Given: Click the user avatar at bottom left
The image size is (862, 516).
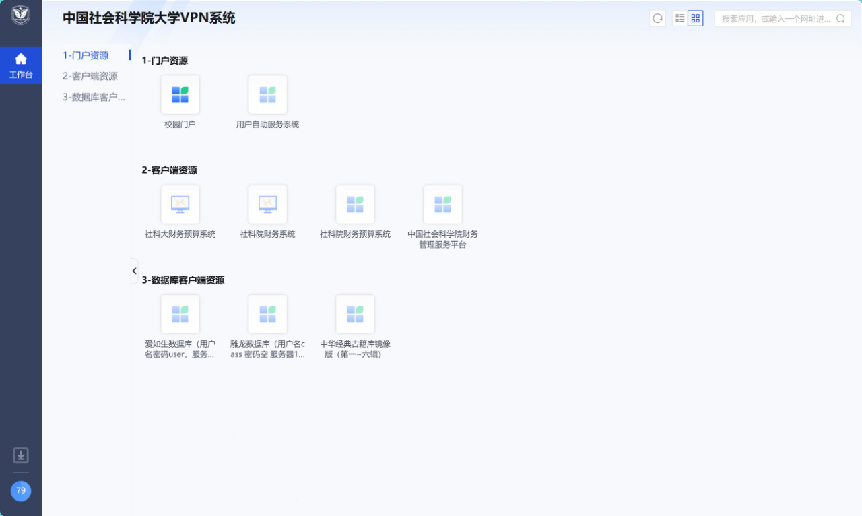Looking at the screenshot, I should [21, 491].
